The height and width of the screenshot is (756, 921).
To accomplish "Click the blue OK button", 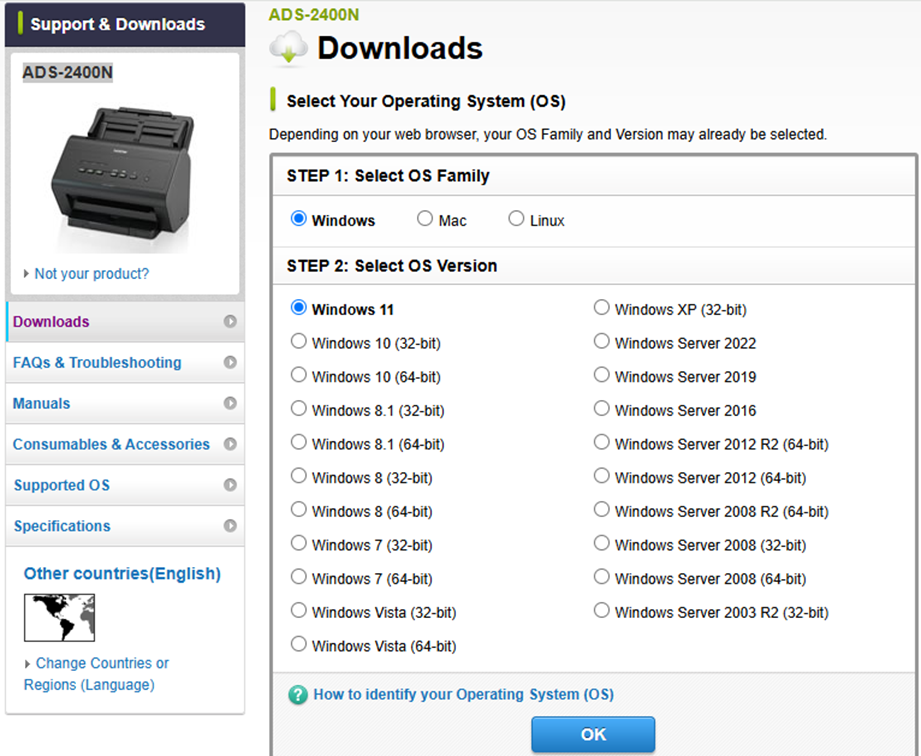I will tap(593, 734).
